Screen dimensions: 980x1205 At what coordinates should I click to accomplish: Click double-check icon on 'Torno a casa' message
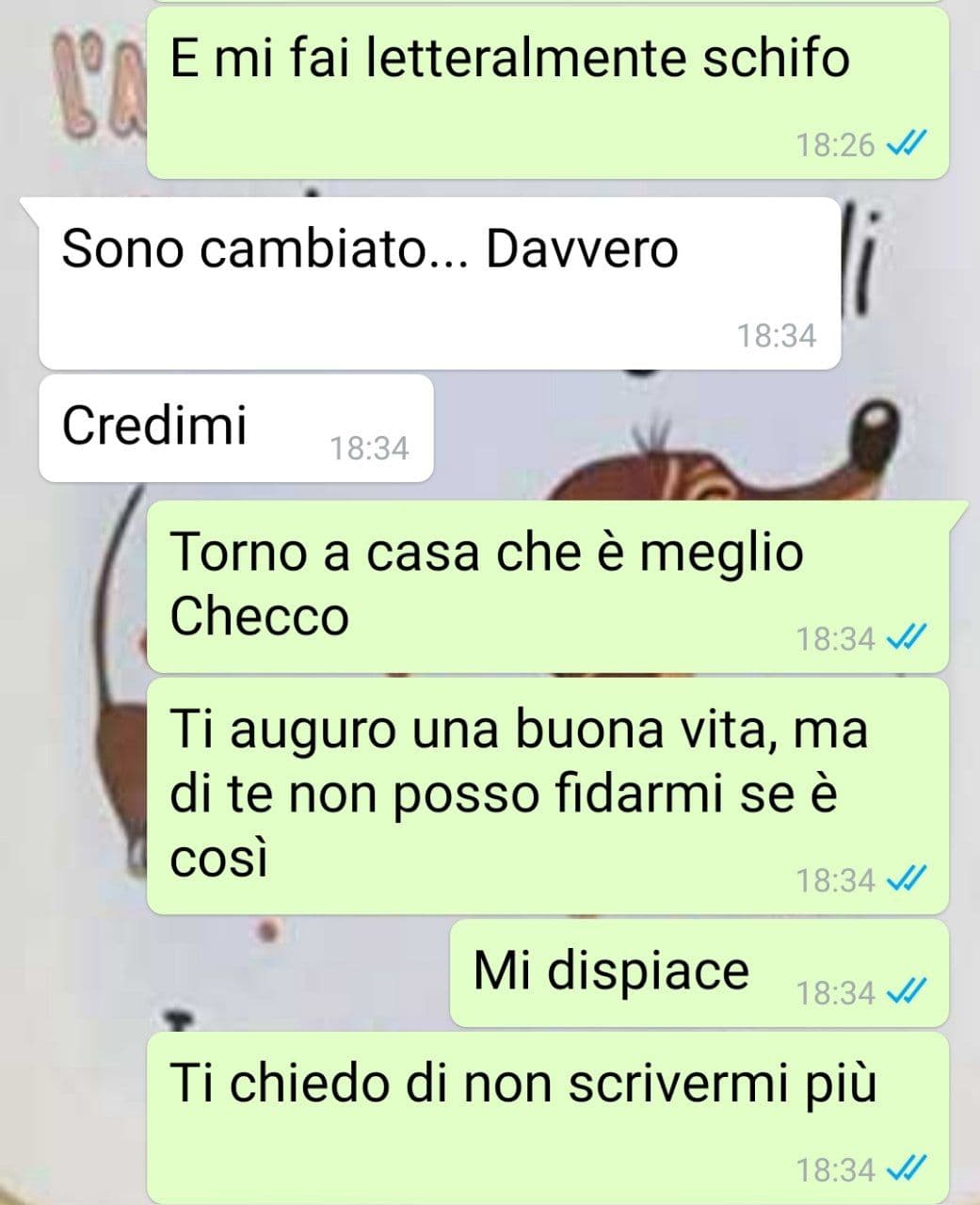pos(908,638)
